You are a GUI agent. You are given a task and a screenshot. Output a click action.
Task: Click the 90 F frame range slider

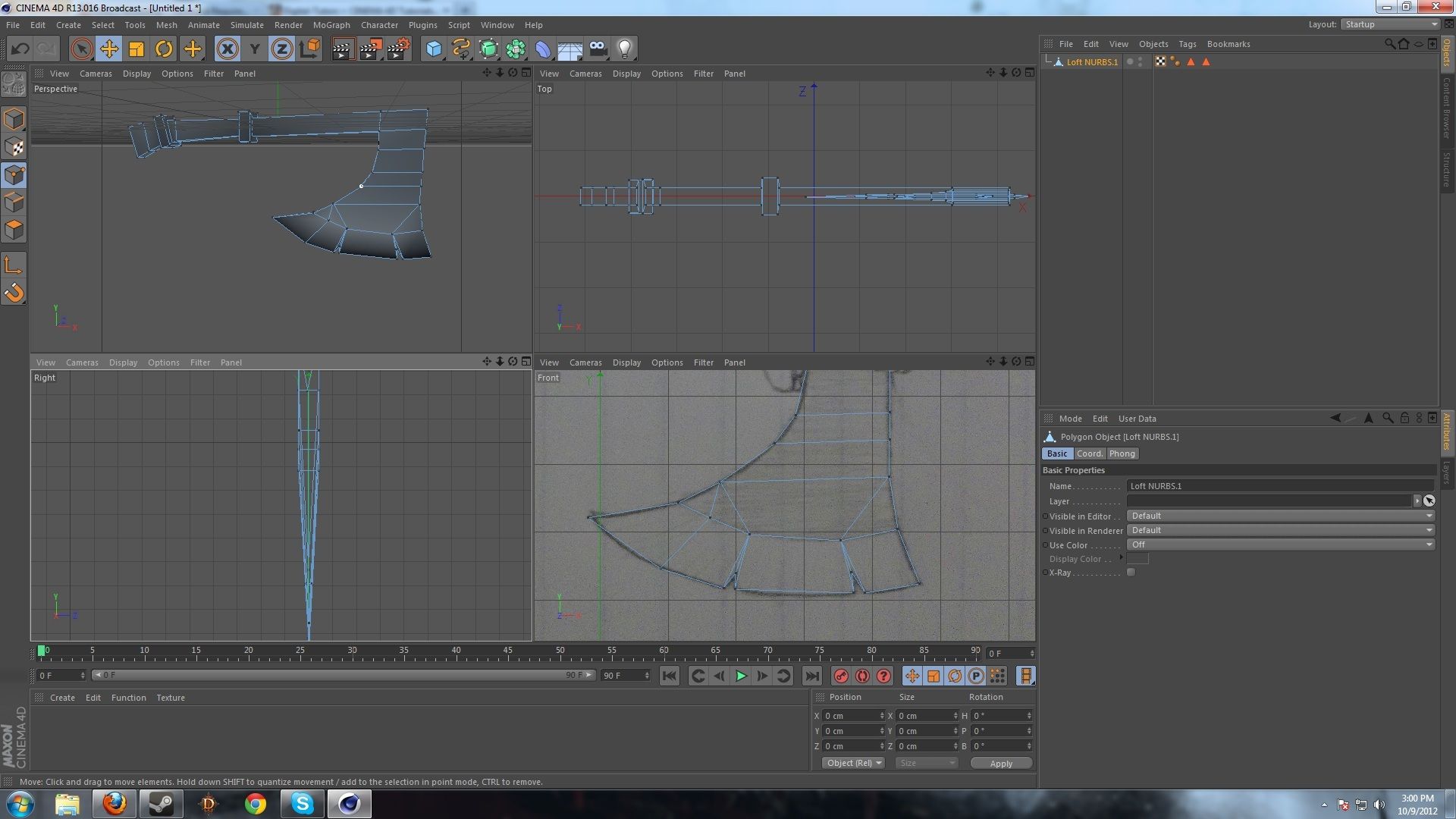pos(344,675)
